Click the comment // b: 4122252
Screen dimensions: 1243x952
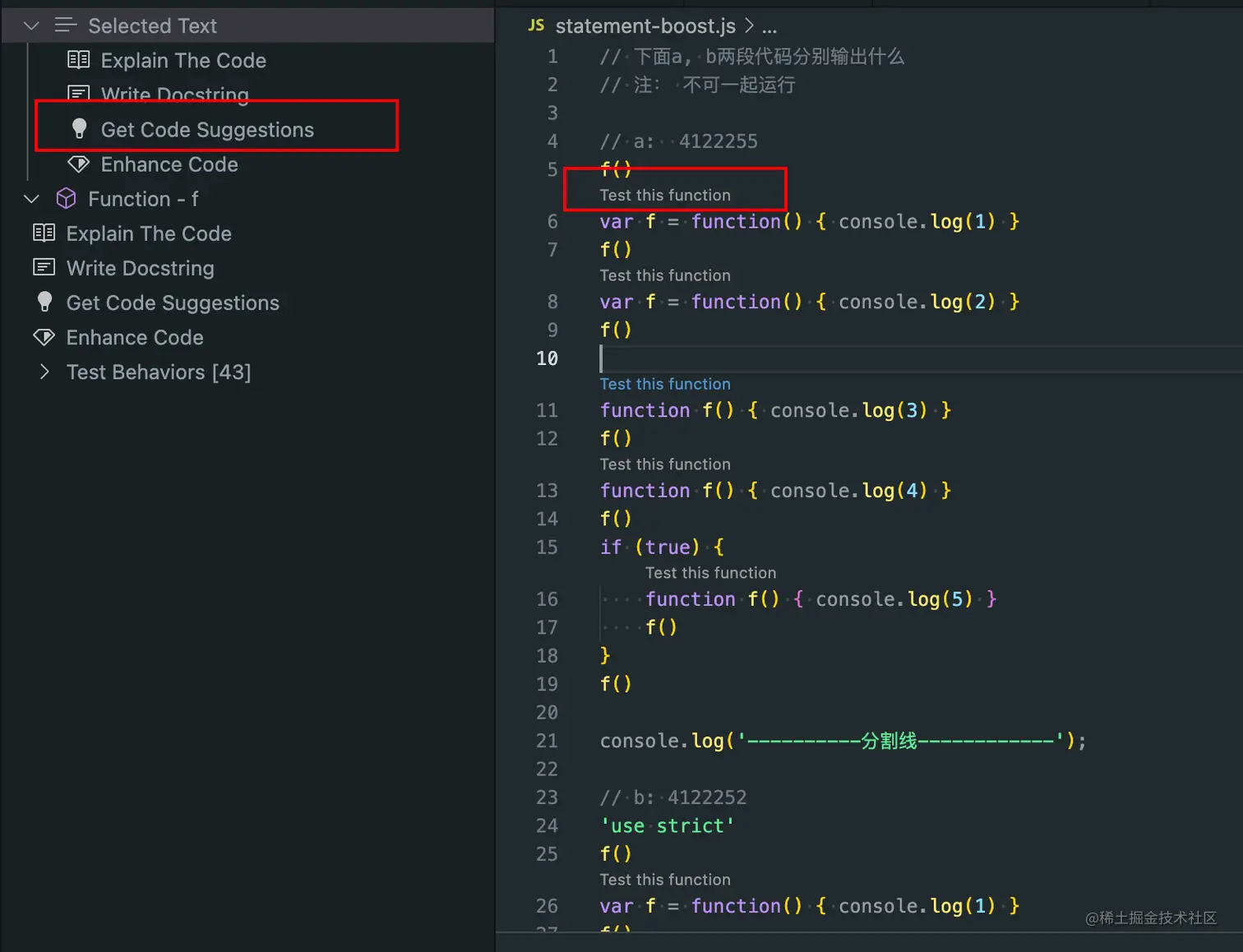pyautogui.click(x=672, y=797)
